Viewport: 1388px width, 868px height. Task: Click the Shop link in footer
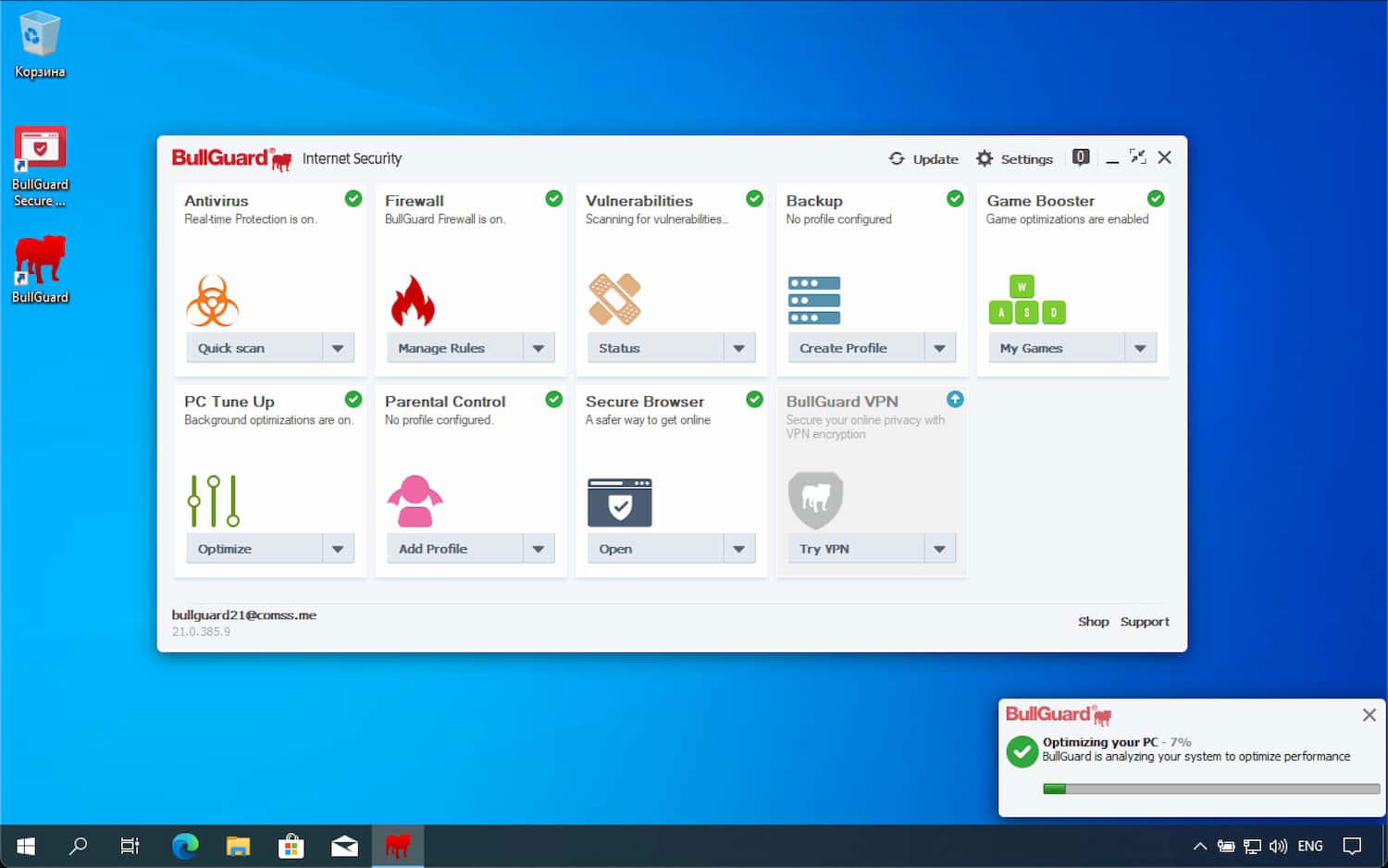click(1093, 621)
